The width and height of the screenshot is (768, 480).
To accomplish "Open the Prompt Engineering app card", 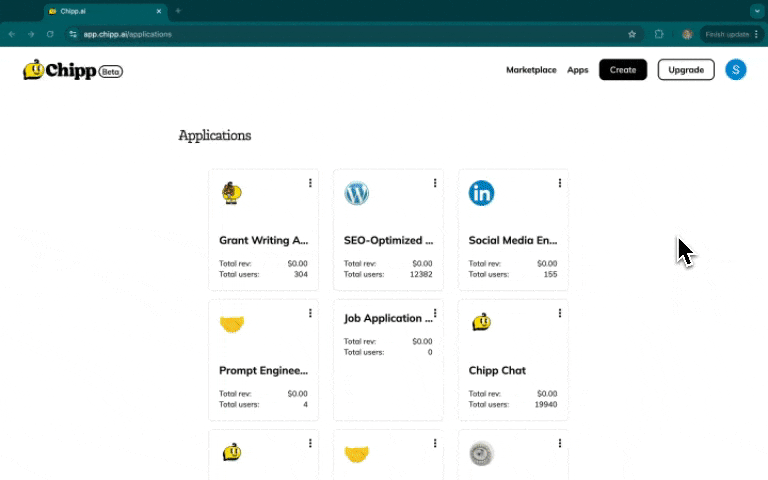I will click(264, 360).
